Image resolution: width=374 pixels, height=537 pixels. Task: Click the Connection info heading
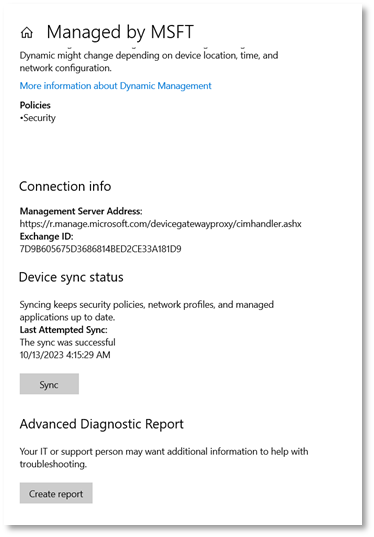(65, 186)
